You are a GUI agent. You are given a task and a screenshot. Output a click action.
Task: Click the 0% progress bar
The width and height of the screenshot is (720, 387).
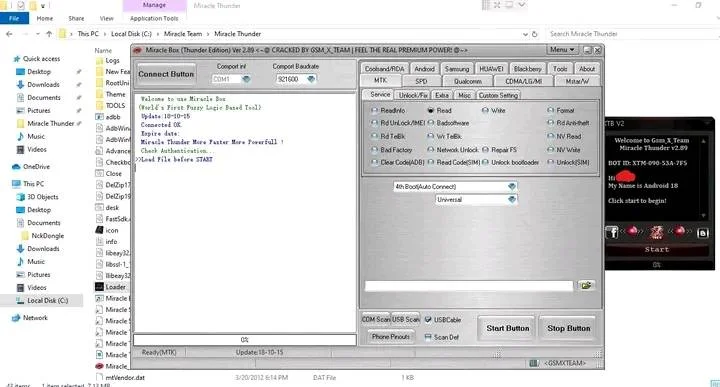tap(245, 340)
